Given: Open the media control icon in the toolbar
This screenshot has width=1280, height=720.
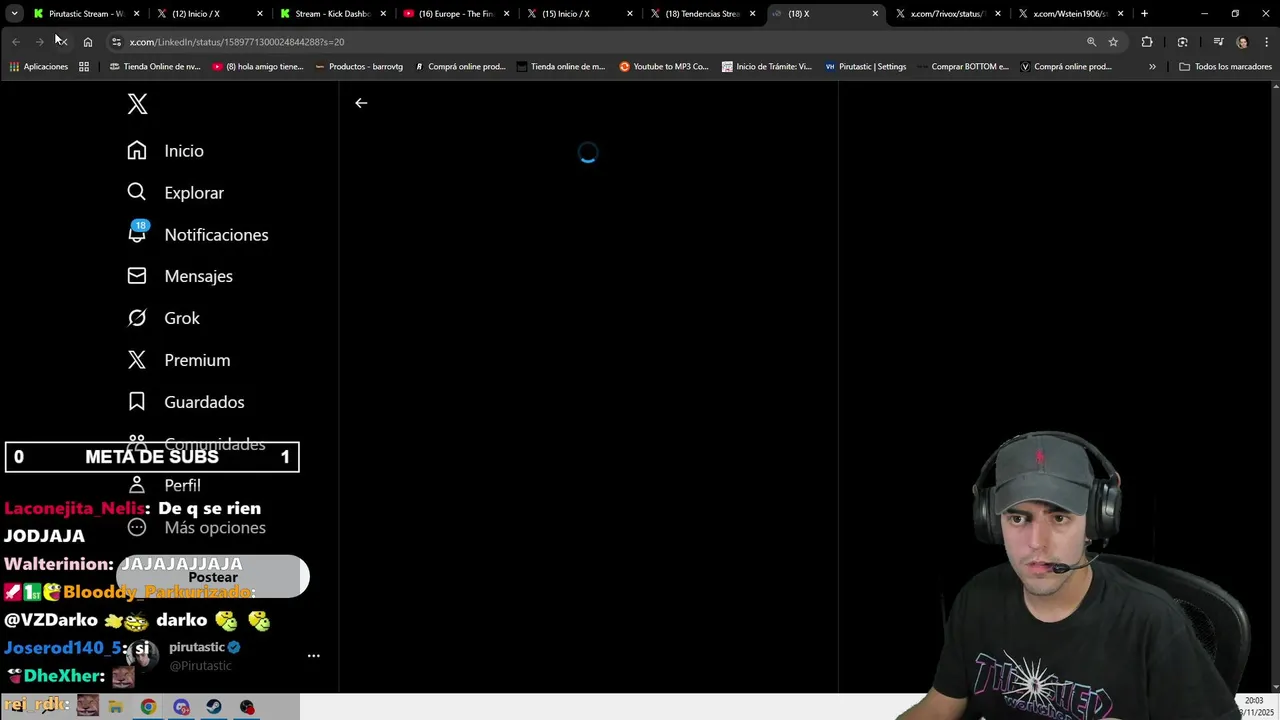Looking at the screenshot, I should click(1218, 42).
